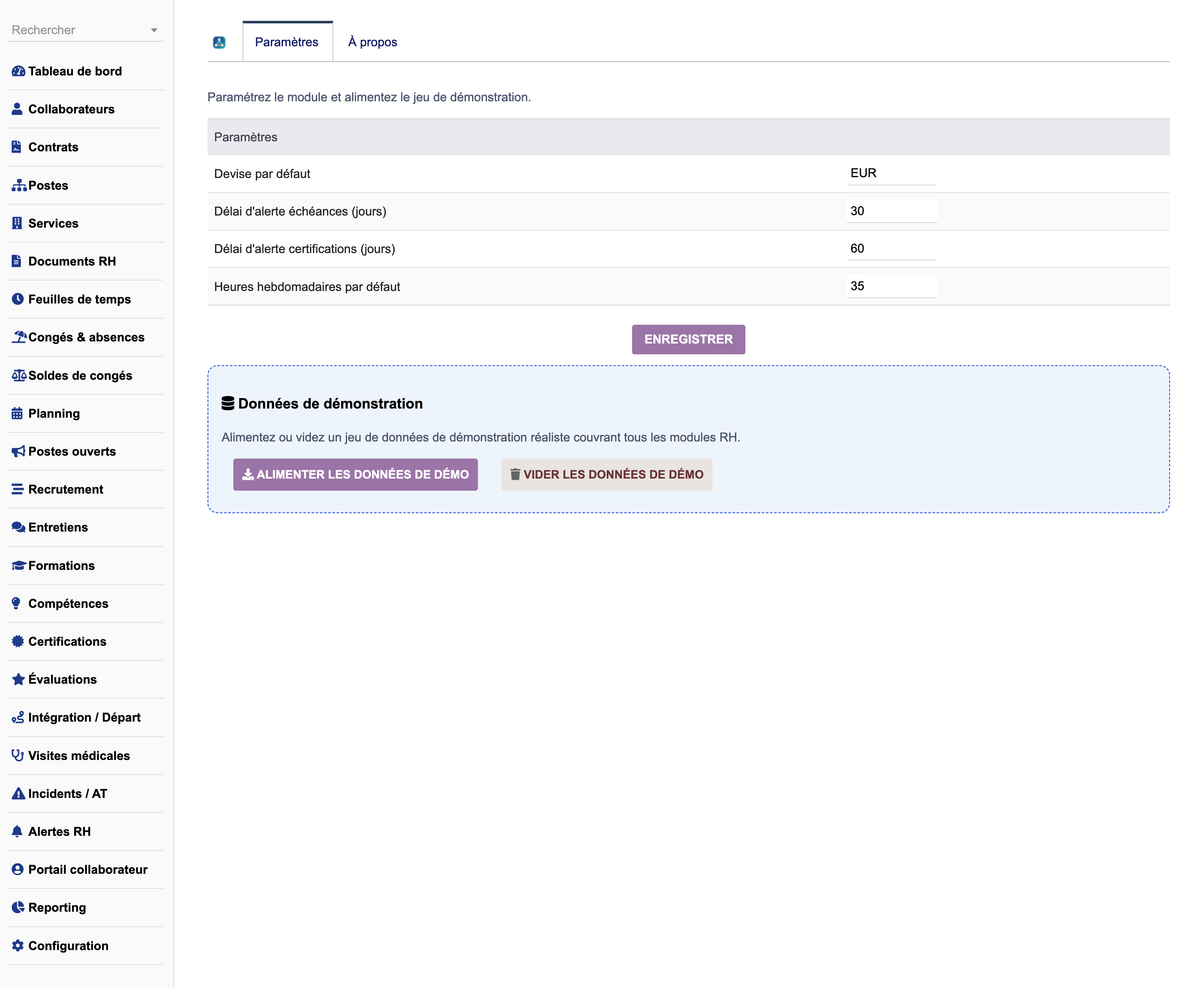Click the 'Données de démonstration' heading
The height and width of the screenshot is (988, 1200).
click(322, 404)
